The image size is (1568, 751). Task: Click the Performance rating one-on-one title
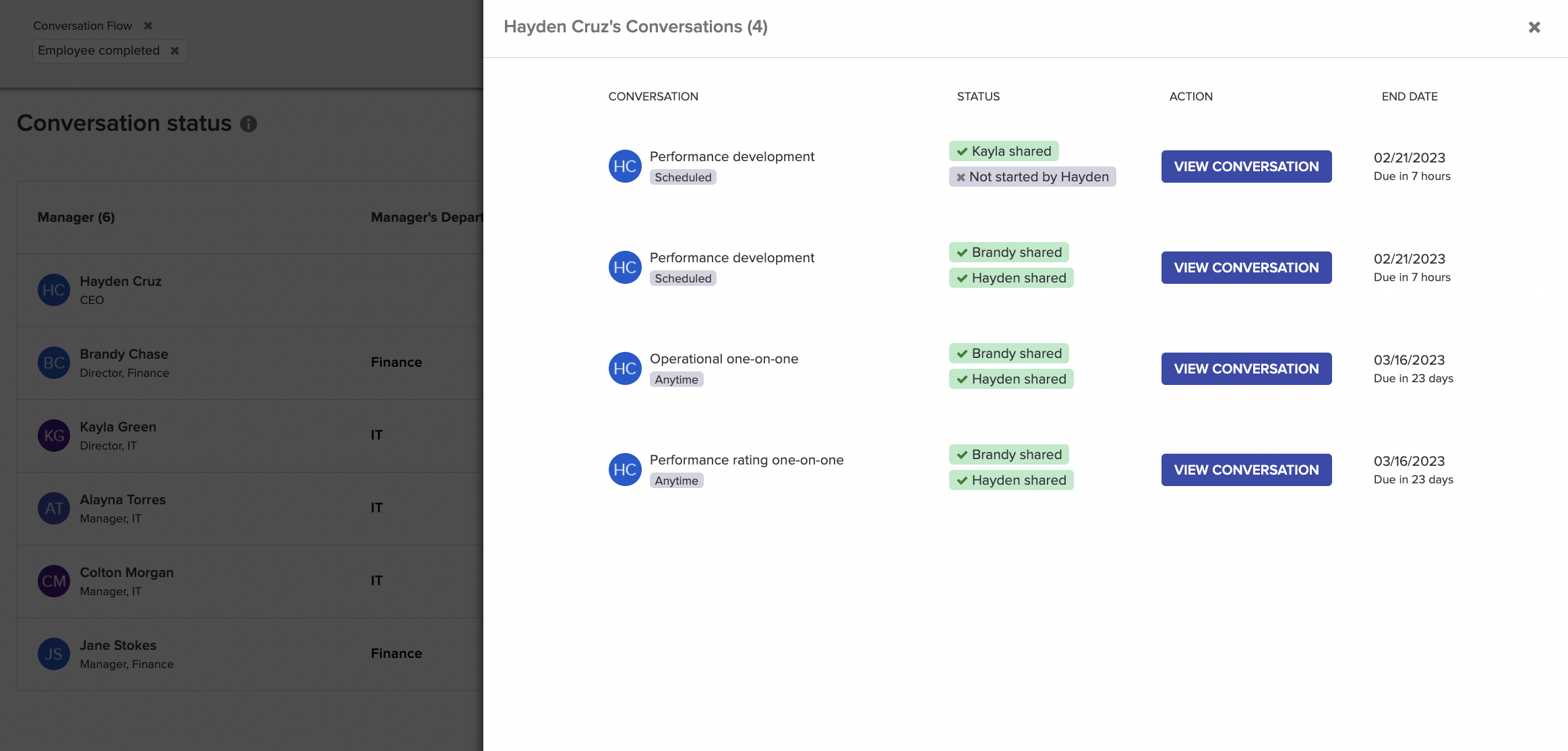coord(746,460)
